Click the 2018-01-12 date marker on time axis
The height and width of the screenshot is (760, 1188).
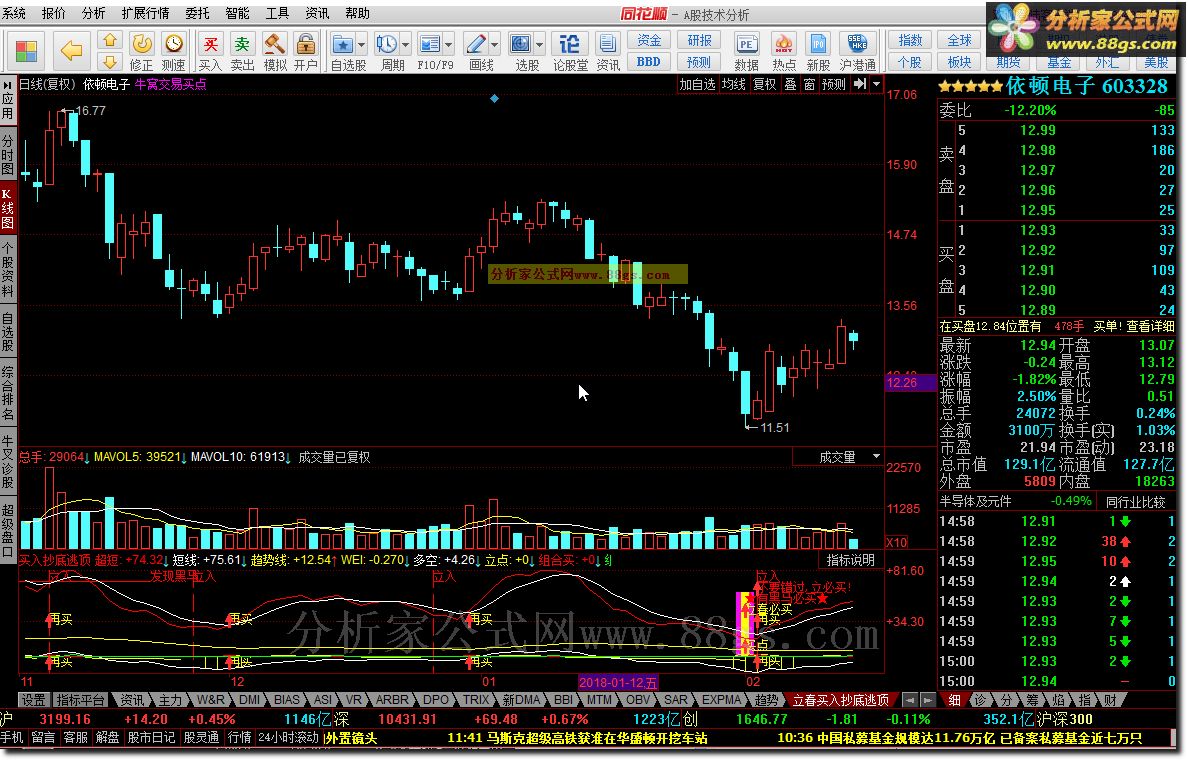tap(618, 682)
